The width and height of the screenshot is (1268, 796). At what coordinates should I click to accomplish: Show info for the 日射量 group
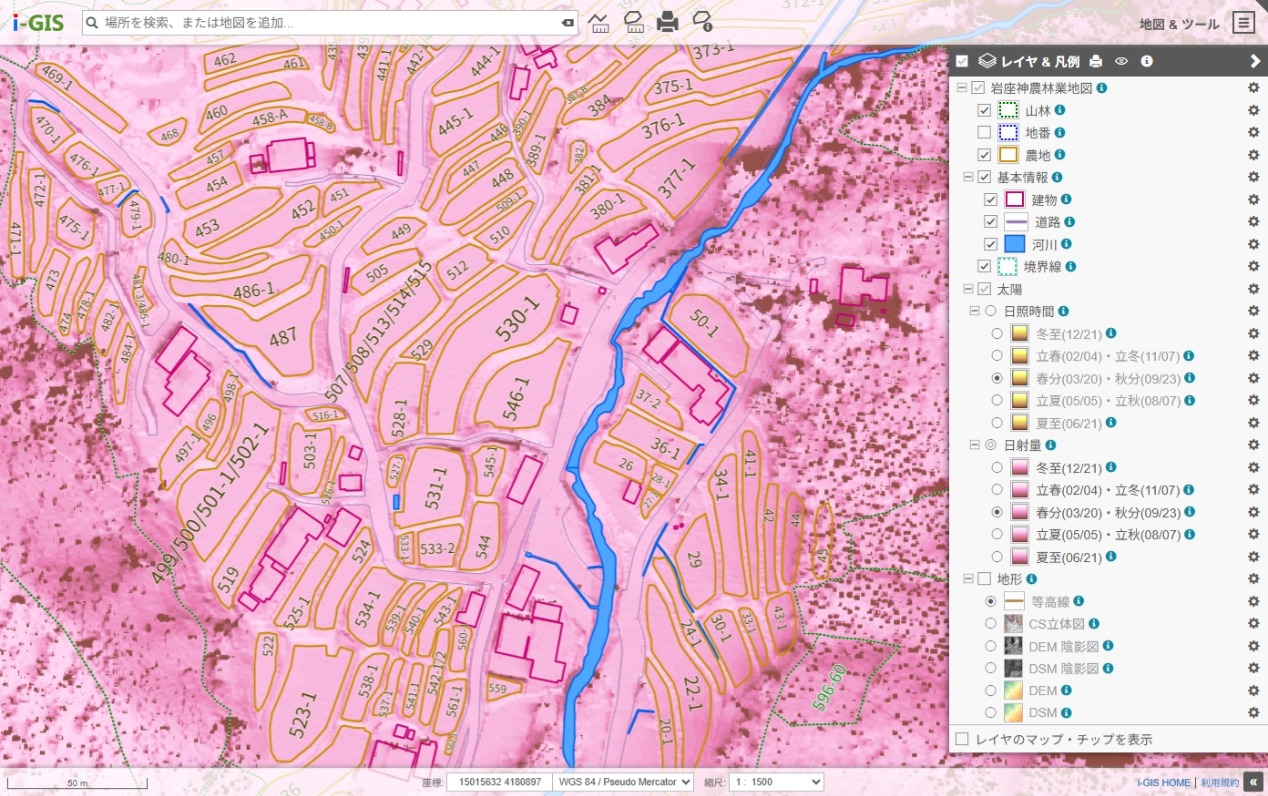(x=1051, y=445)
